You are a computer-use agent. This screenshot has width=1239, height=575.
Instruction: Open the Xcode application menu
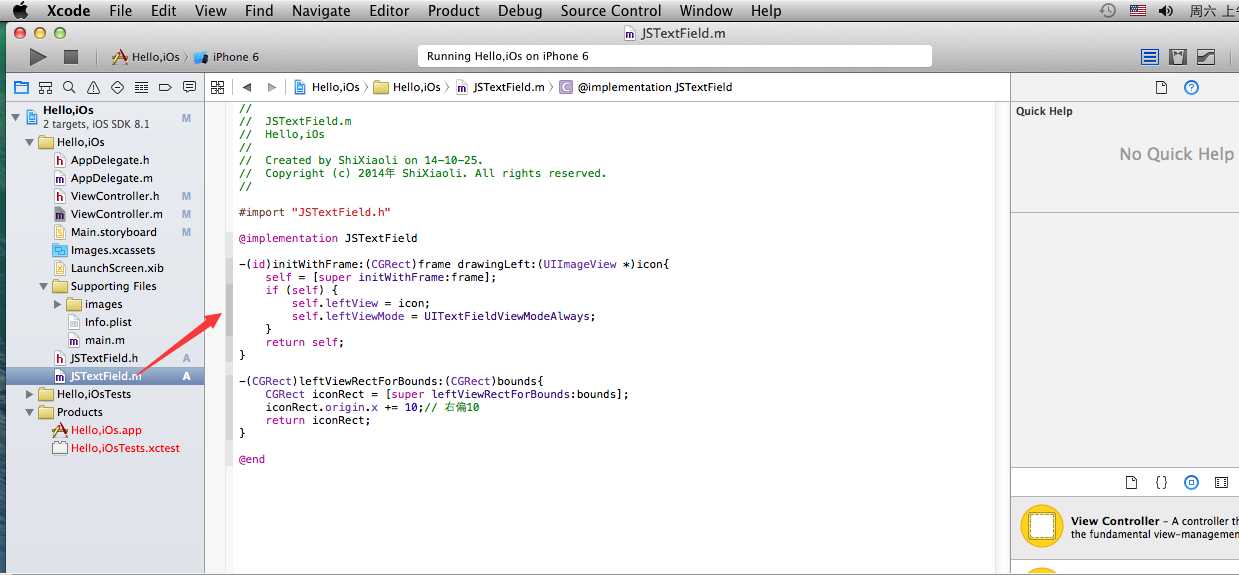(x=68, y=11)
